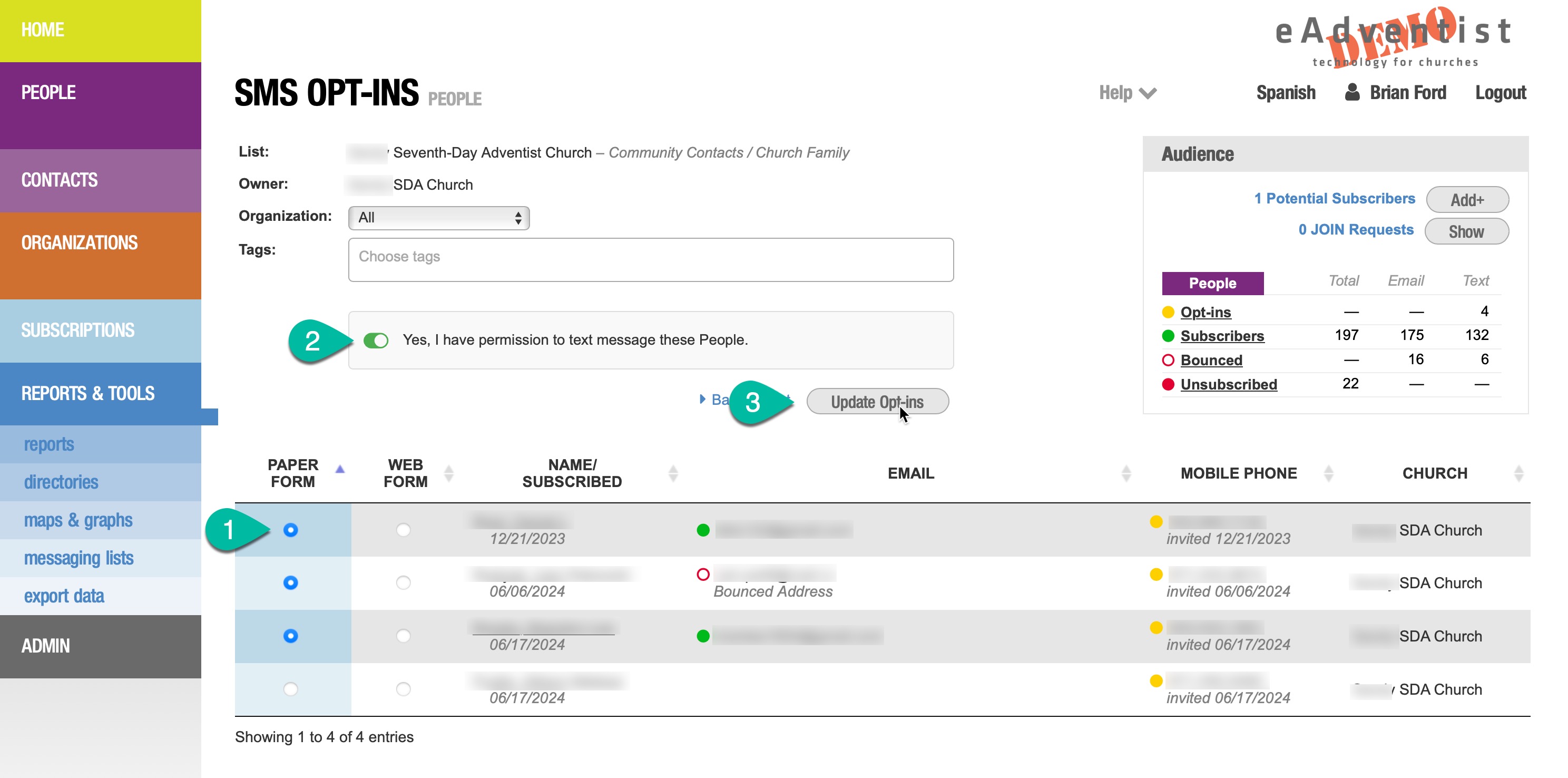Click the Paper Form sort arrow
Image resolution: width=1568 pixels, height=778 pixels.
coord(340,469)
